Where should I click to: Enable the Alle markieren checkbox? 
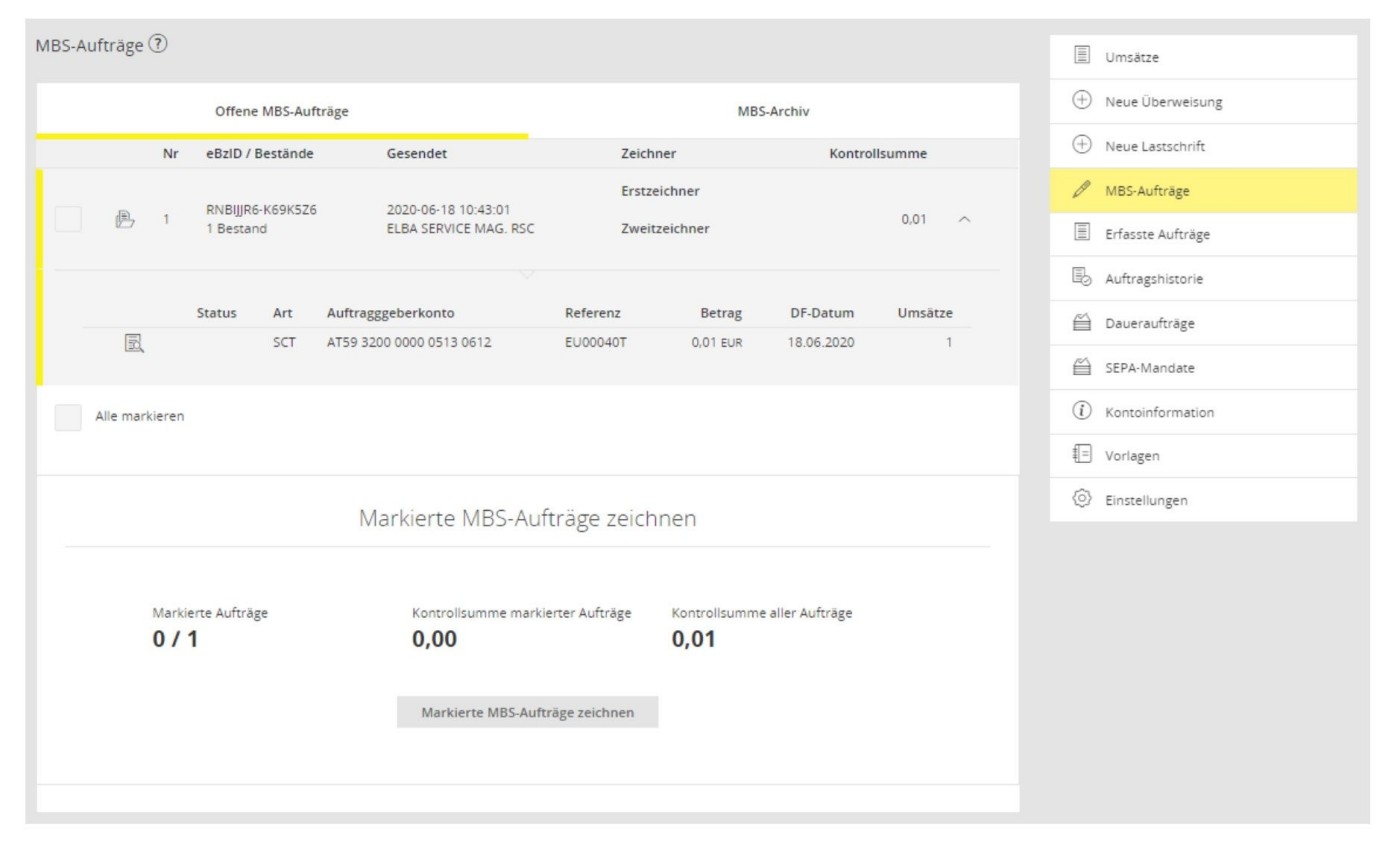pos(68,417)
